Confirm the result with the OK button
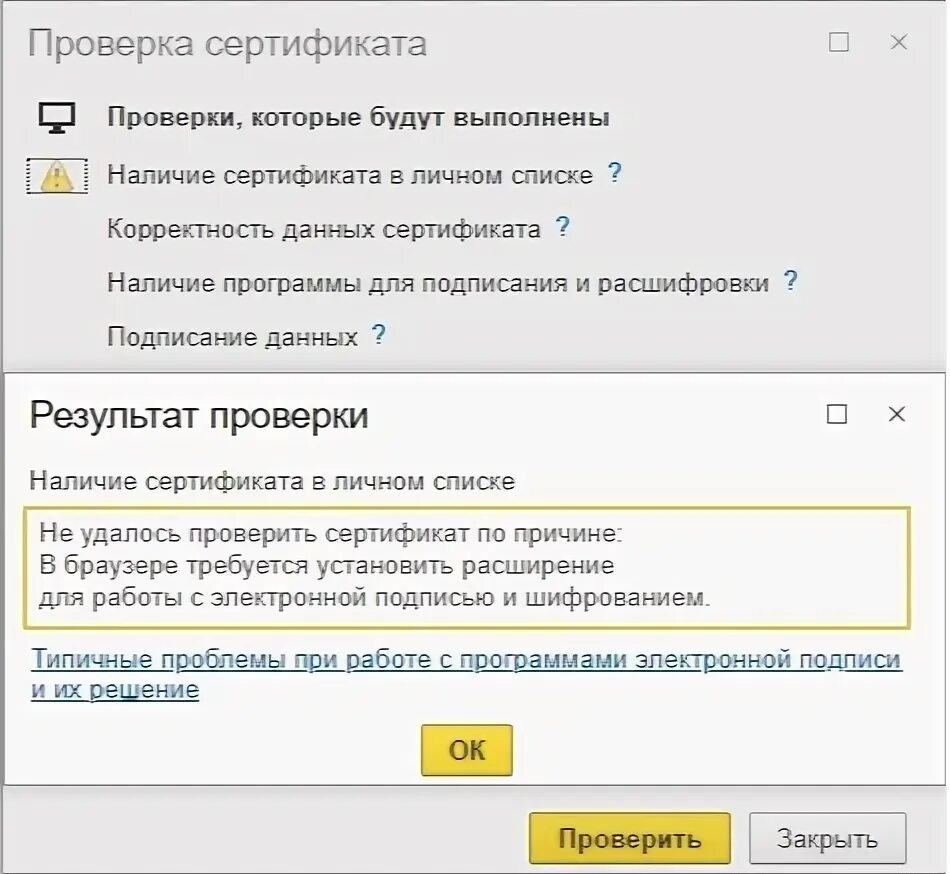The image size is (950, 874). (x=467, y=750)
